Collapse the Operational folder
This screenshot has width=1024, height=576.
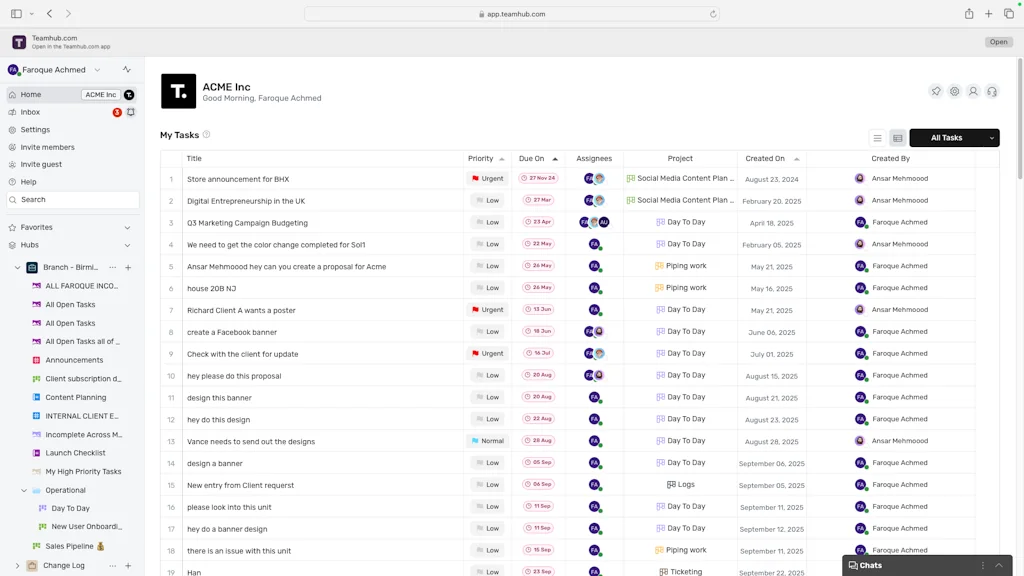(23, 490)
